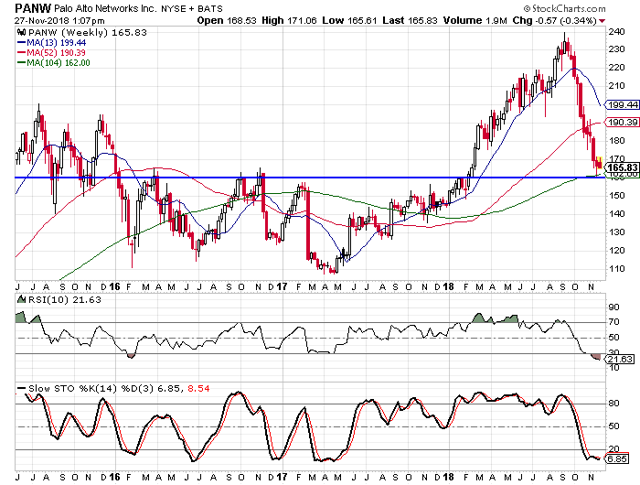Click the 165.83 last price label
The height and width of the screenshot is (485, 640).
tap(622, 168)
